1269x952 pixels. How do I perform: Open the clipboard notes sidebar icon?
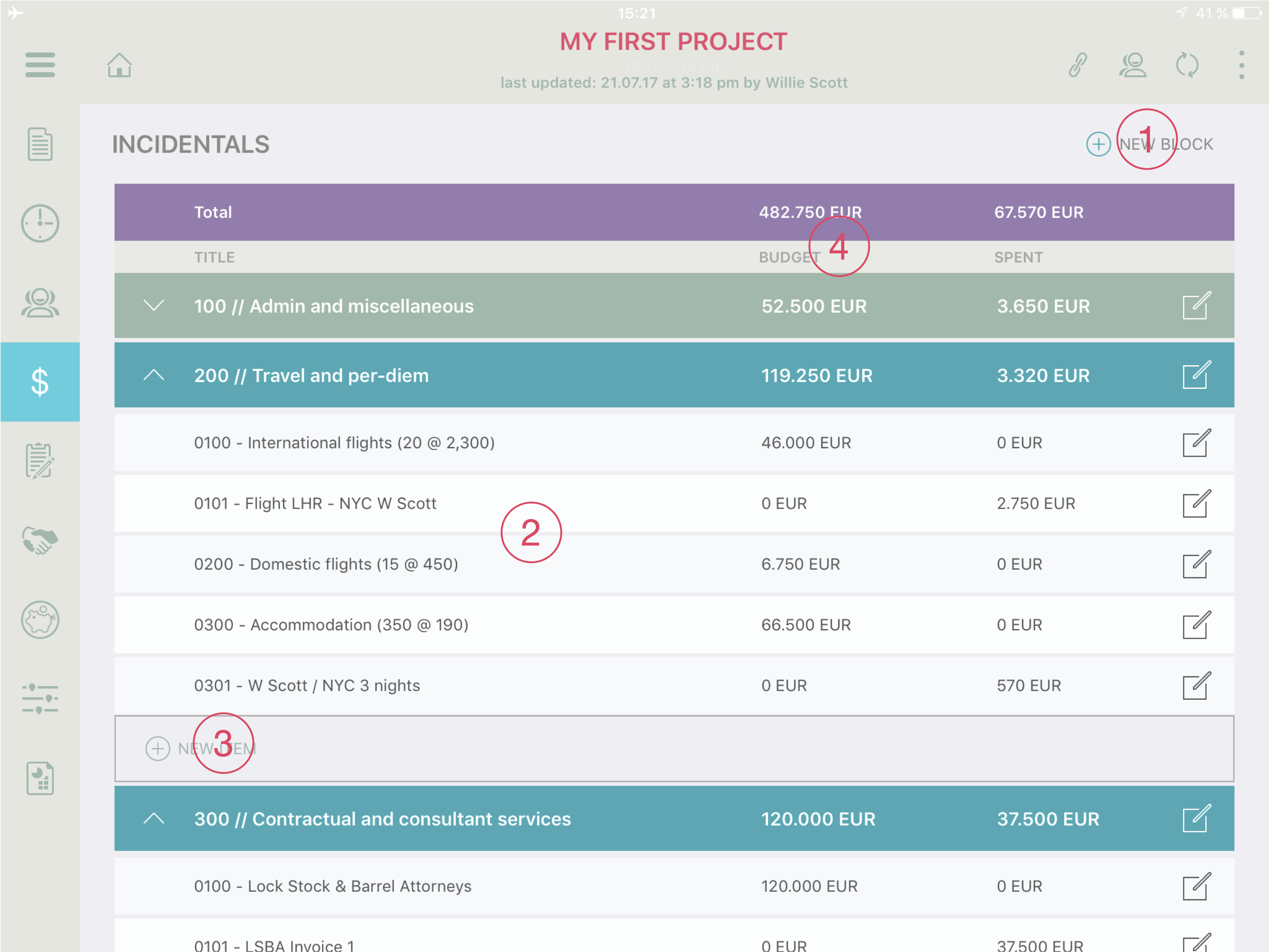click(40, 461)
